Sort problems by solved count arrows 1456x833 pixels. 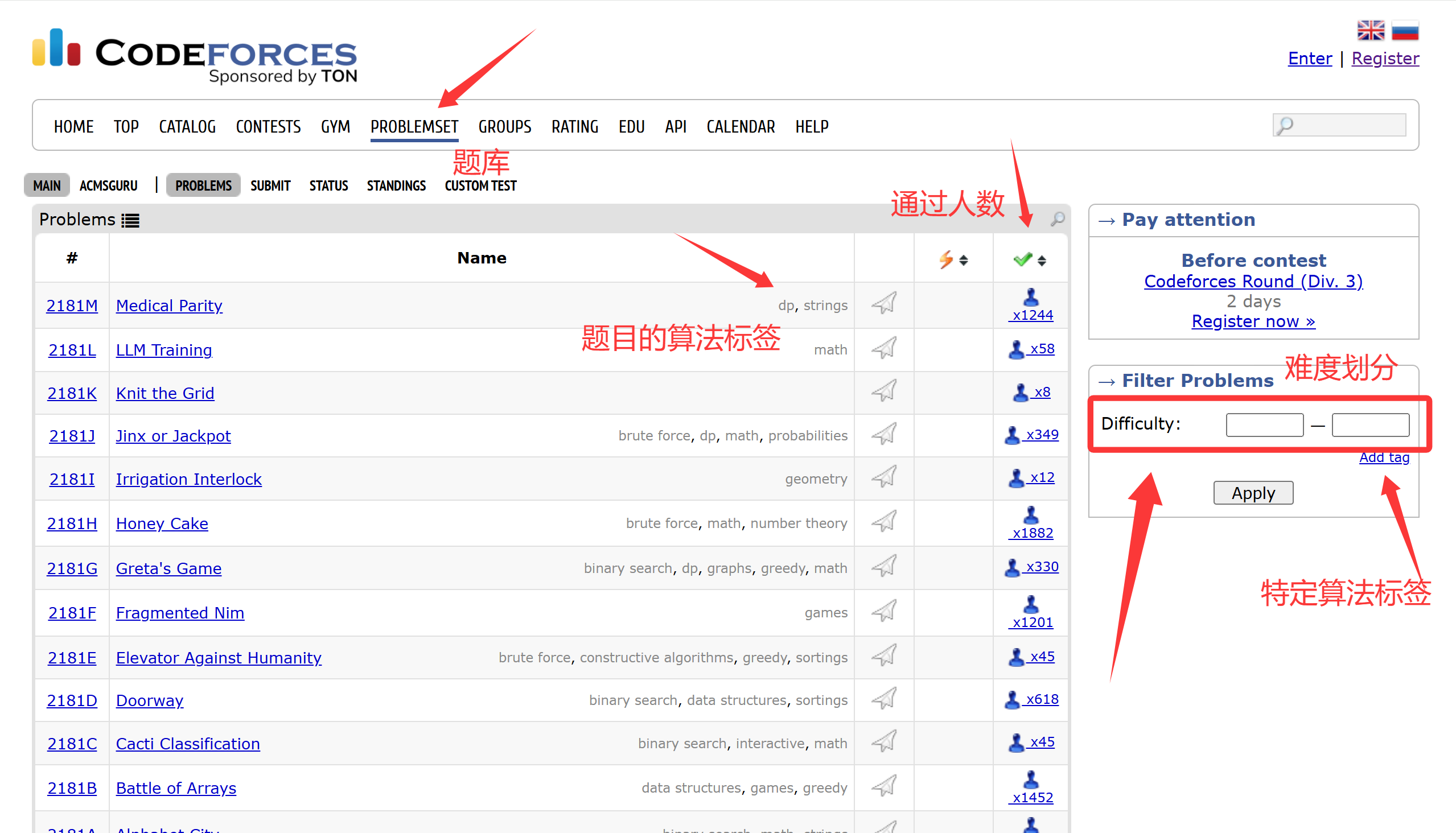click(1042, 261)
